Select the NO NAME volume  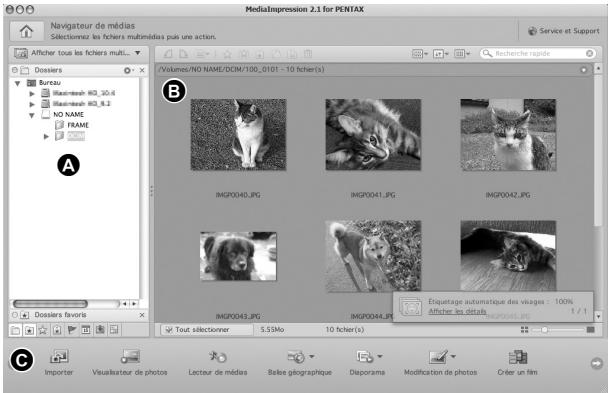point(63,115)
